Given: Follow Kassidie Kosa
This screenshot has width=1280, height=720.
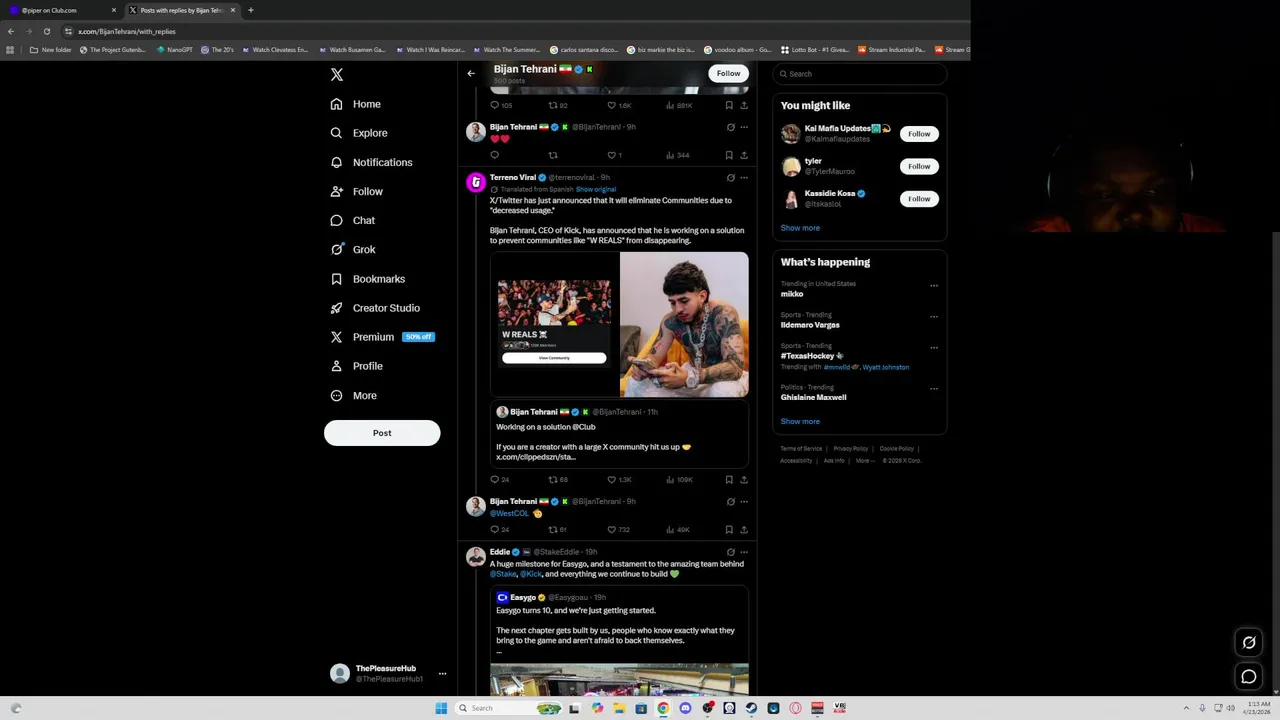Looking at the screenshot, I should [x=919, y=199].
